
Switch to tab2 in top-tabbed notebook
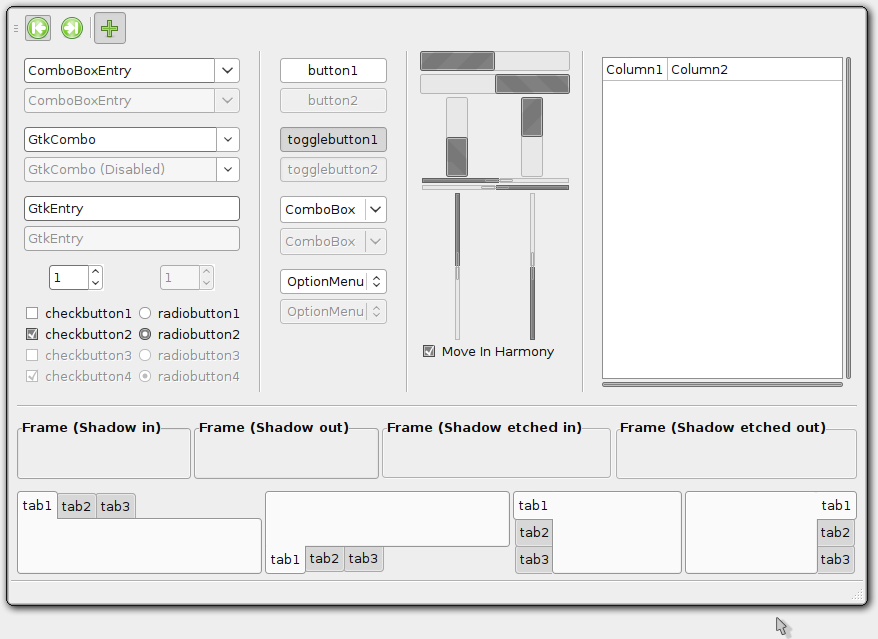[76, 506]
